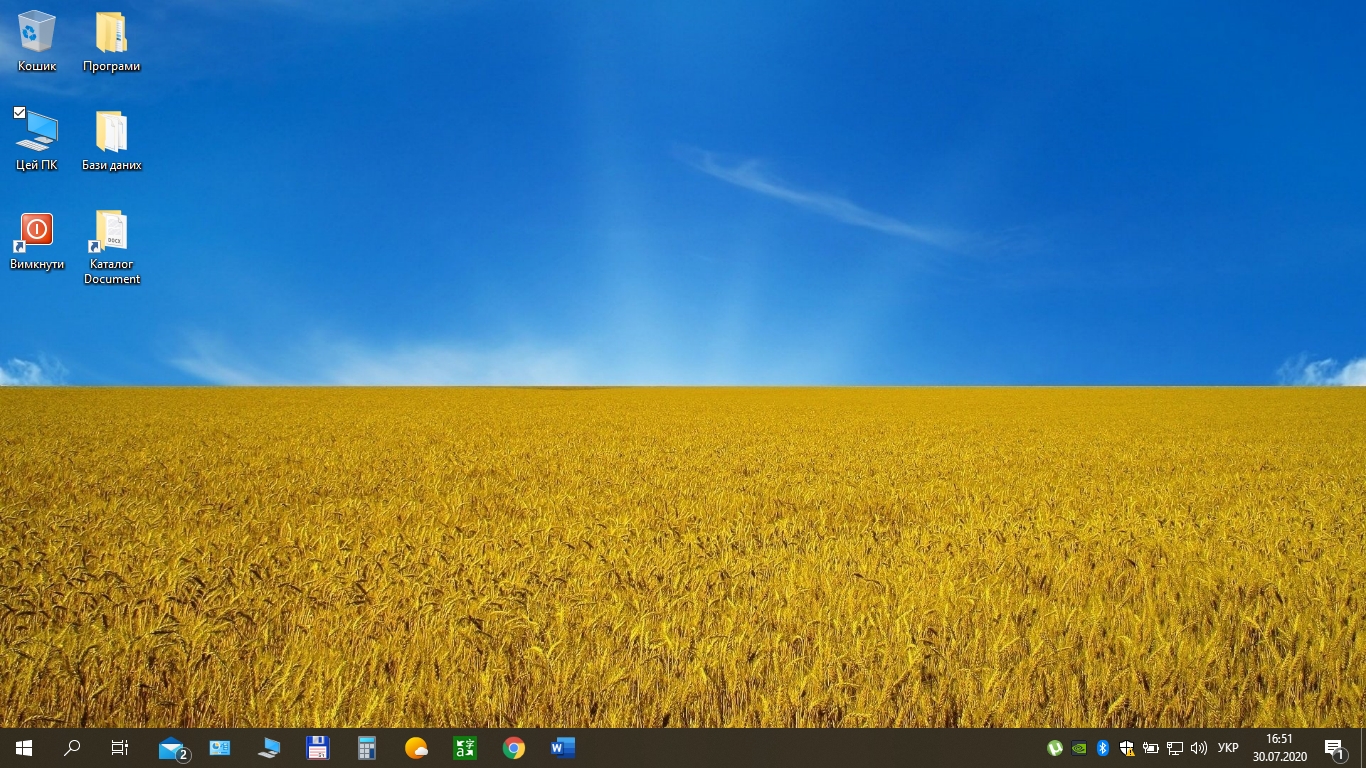Start Microsoft Translator from the taskbar
Screen dimensions: 1366x768
coord(464,748)
